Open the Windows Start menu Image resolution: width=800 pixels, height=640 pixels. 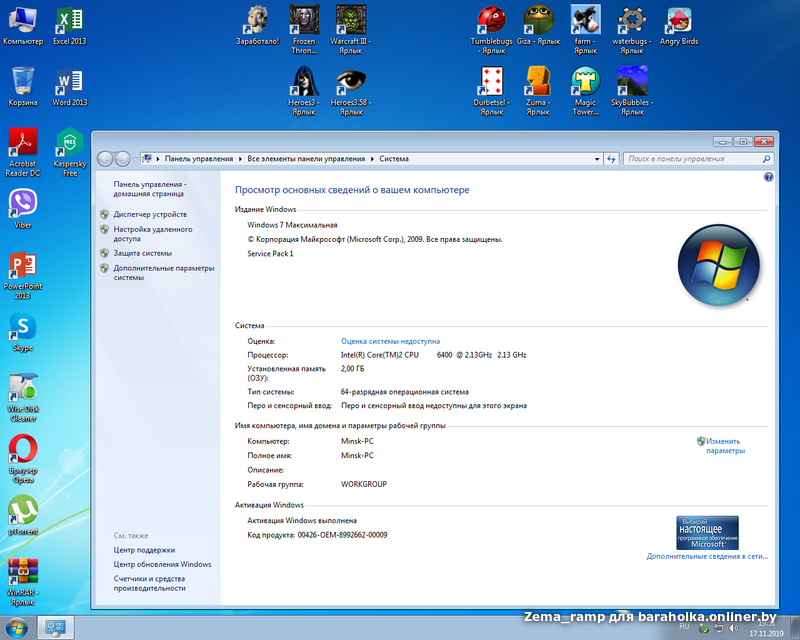point(16,628)
